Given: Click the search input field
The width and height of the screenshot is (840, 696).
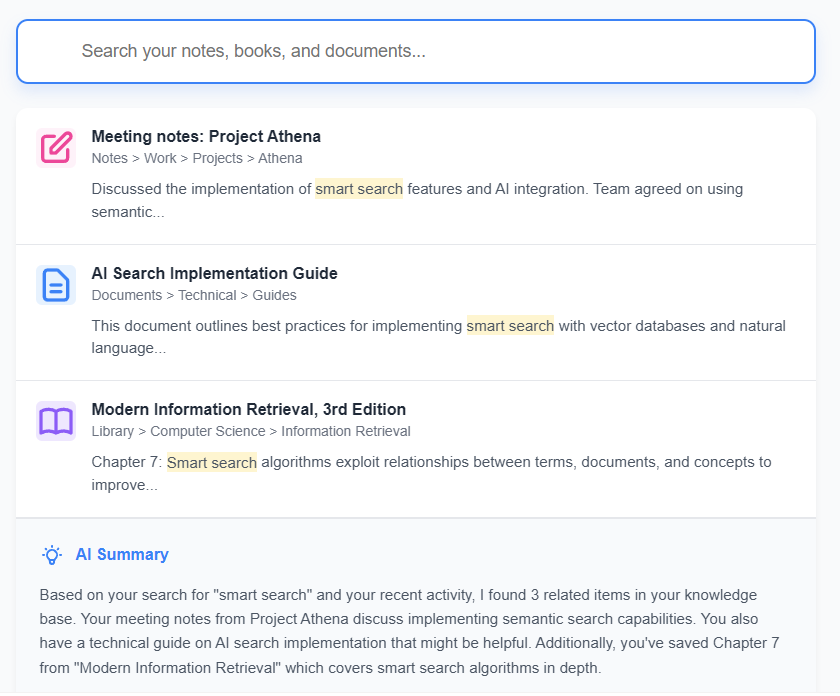Looking at the screenshot, I should pos(416,51).
